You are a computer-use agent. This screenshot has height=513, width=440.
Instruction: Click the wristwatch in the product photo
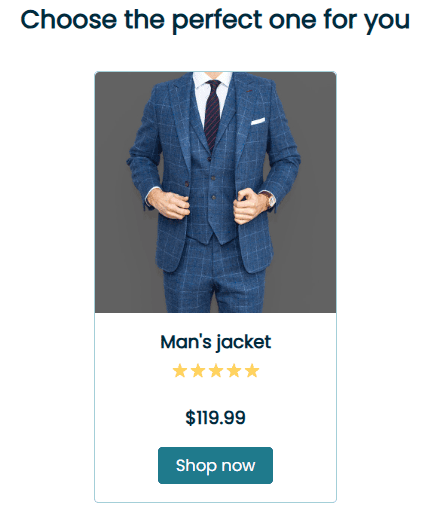270,200
